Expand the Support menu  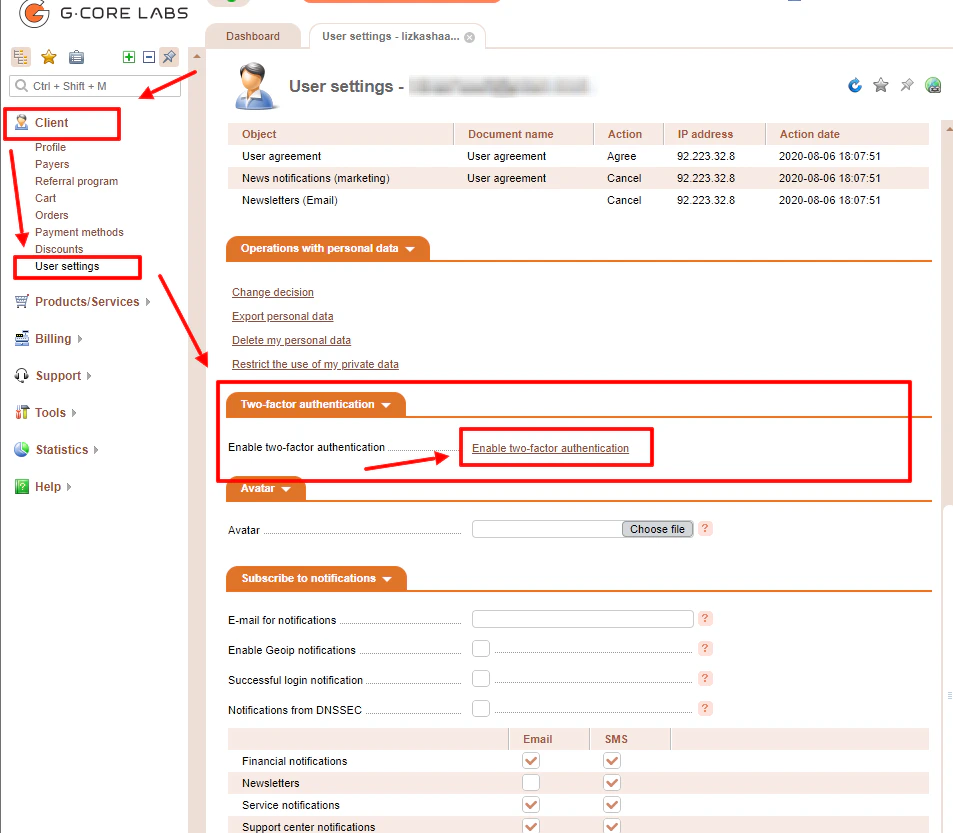tap(89, 376)
